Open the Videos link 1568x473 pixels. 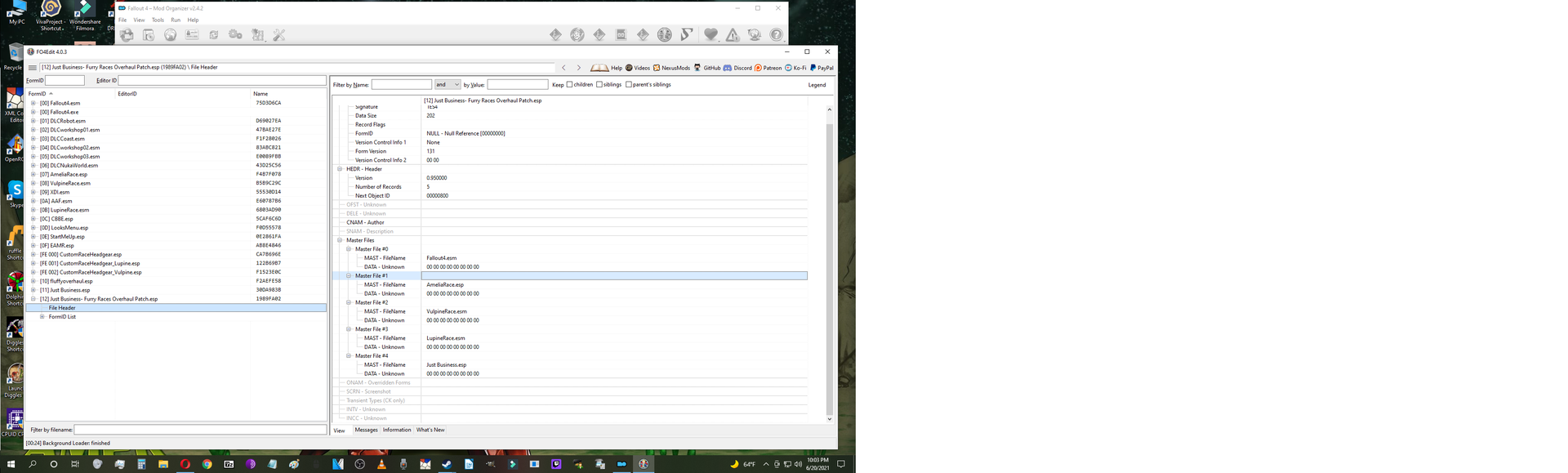[x=638, y=68]
